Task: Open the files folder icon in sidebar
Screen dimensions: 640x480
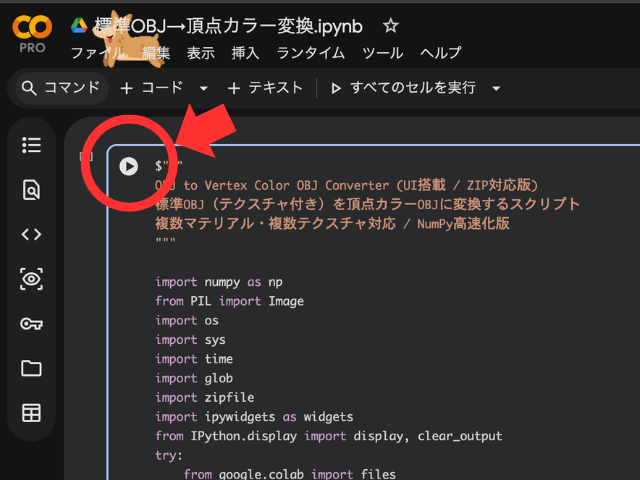Action: point(32,369)
